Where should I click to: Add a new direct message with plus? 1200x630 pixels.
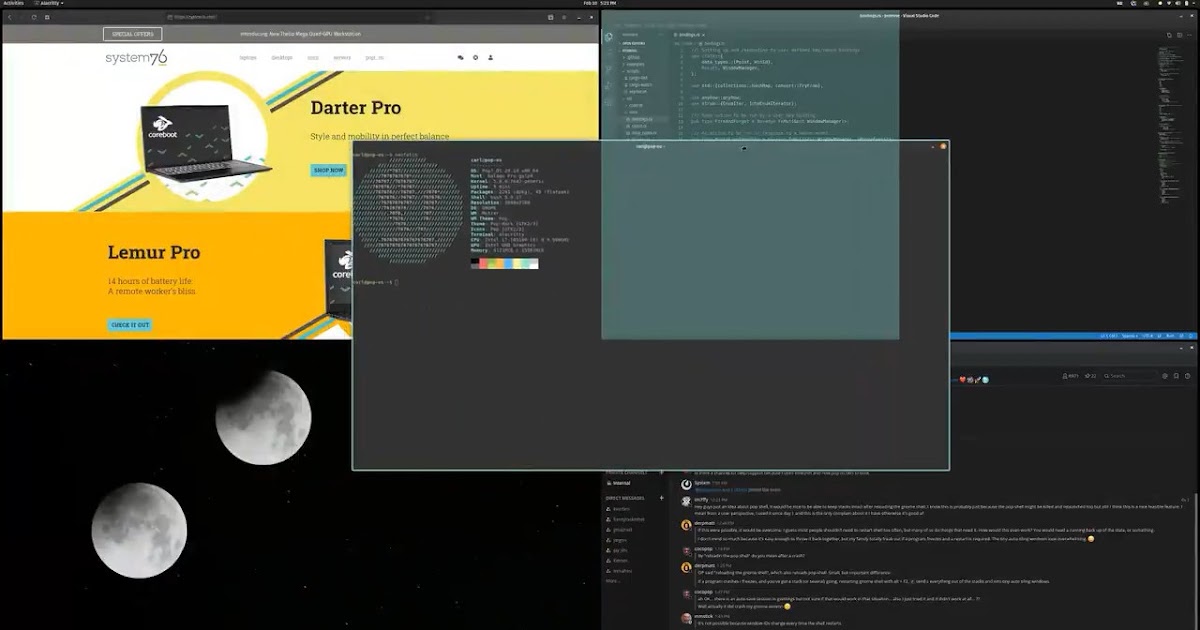click(x=661, y=497)
